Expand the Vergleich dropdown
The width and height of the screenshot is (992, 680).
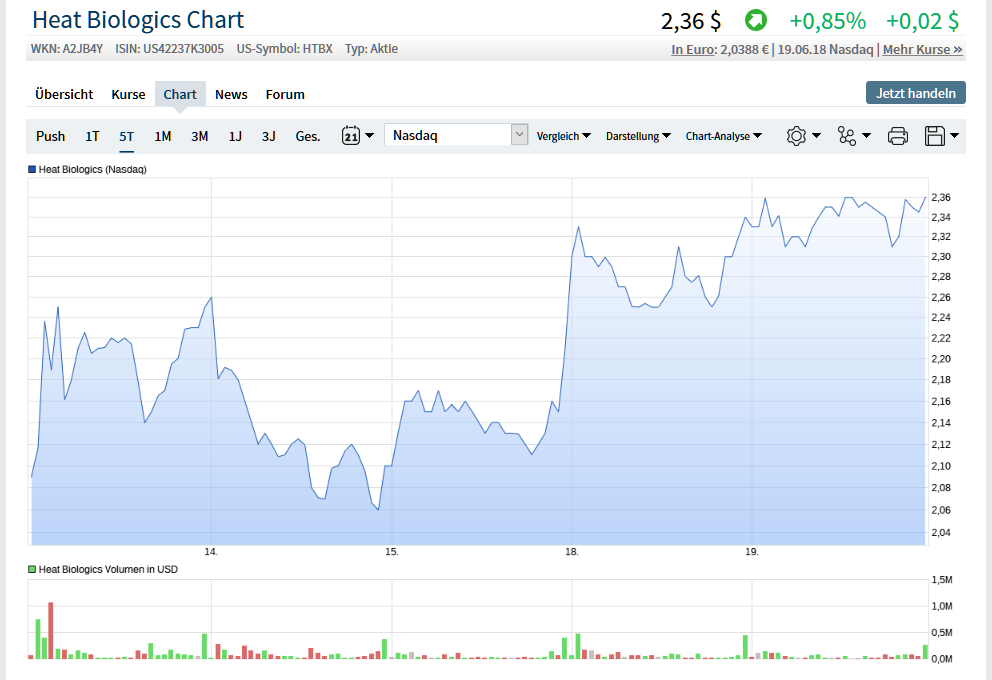pyautogui.click(x=563, y=136)
